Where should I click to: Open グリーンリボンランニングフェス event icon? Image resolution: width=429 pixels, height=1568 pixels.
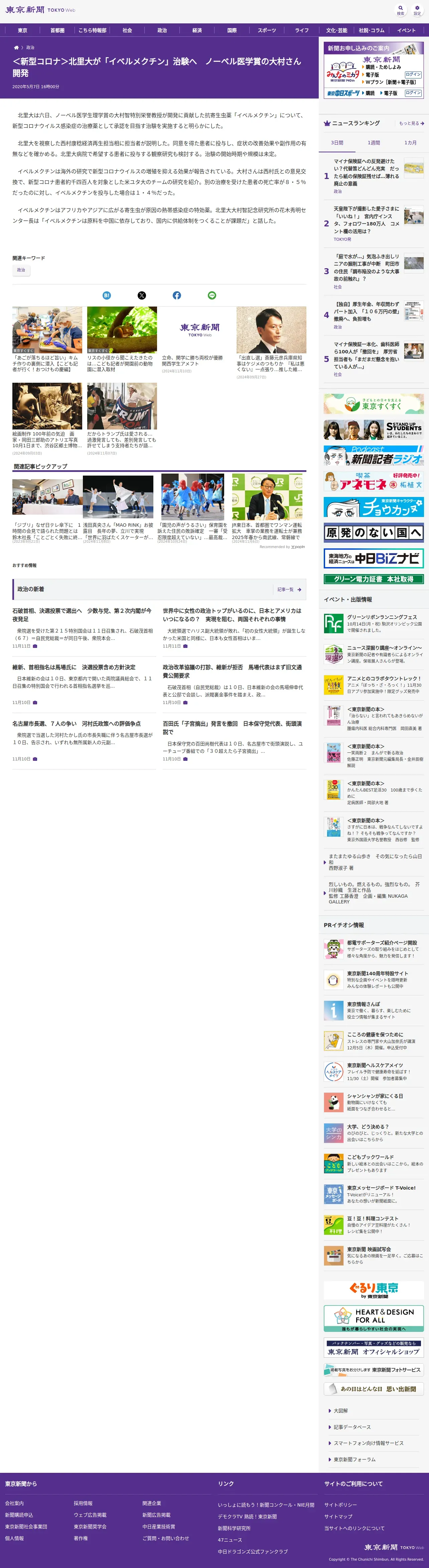pos(333,623)
